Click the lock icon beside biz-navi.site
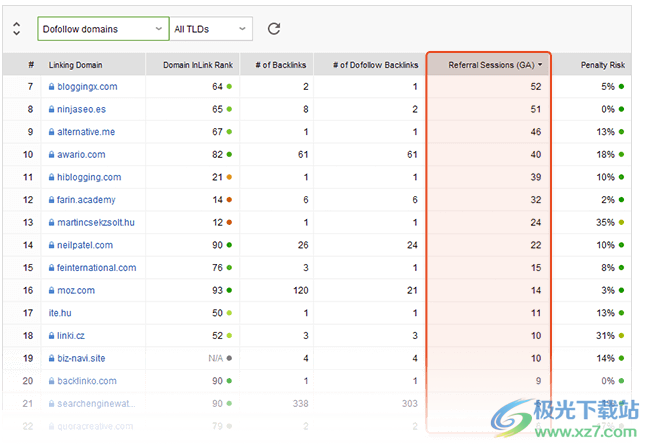The height and width of the screenshot is (448, 650). pos(51,358)
